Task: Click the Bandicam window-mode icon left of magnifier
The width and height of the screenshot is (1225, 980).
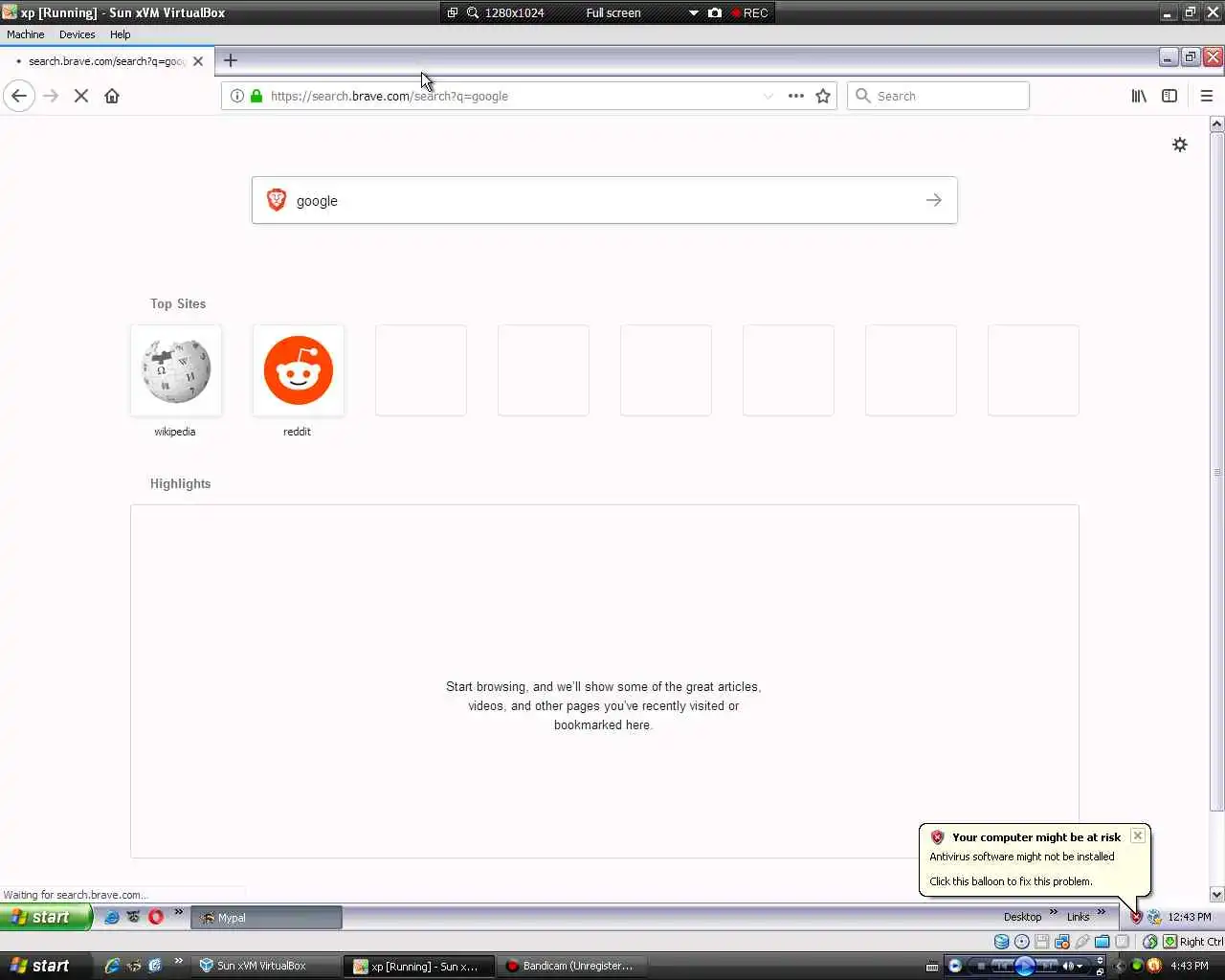Action: tap(453, 12)
